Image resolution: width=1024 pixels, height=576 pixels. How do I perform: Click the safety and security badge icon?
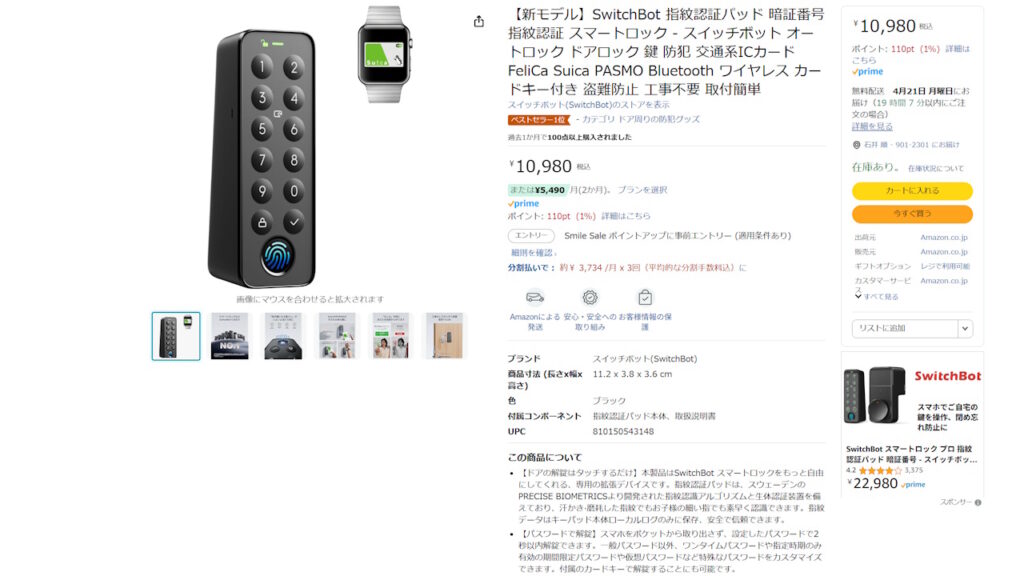pos(590,298)
